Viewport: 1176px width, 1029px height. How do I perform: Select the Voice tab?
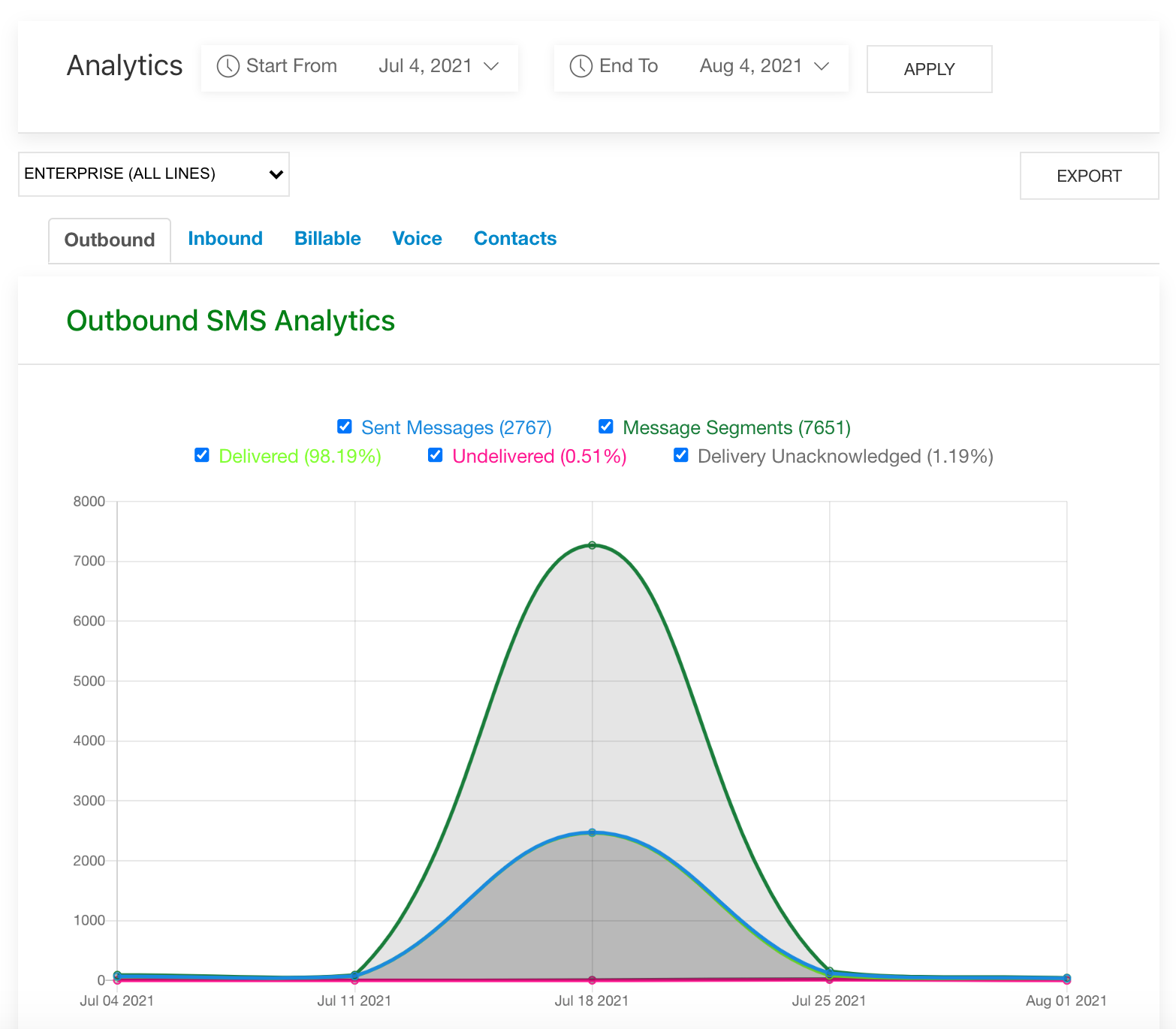coord(417,239)
